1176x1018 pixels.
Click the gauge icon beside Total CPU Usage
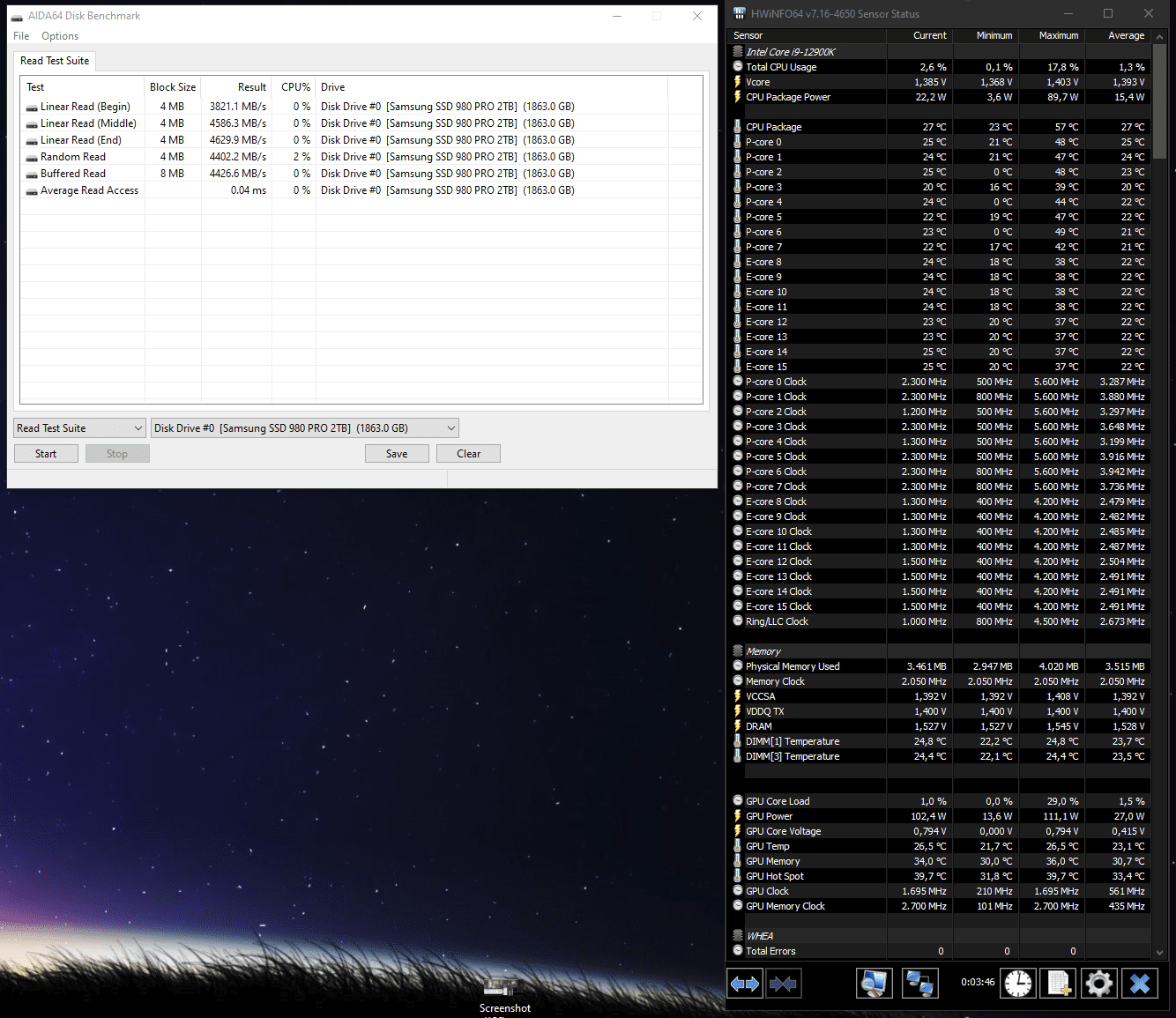click(738, 67)
